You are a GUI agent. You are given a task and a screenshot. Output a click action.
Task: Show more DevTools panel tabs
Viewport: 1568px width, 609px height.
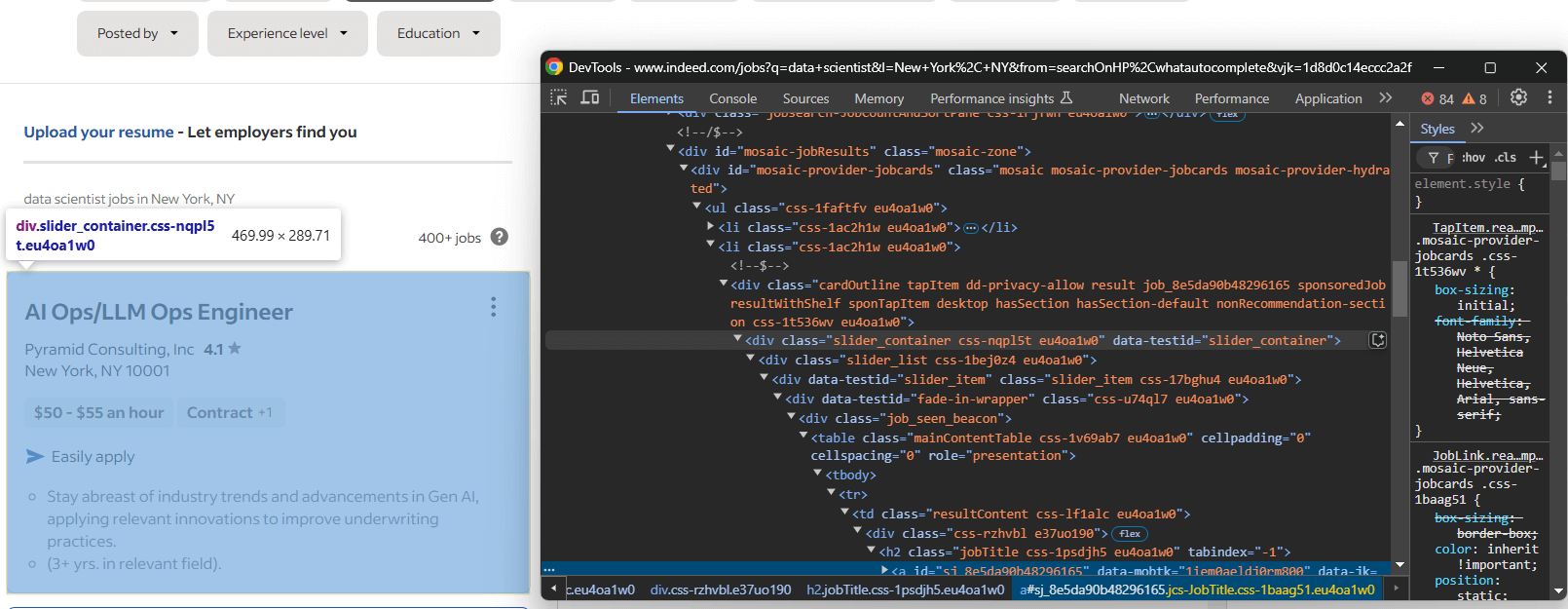[1386, 97]
